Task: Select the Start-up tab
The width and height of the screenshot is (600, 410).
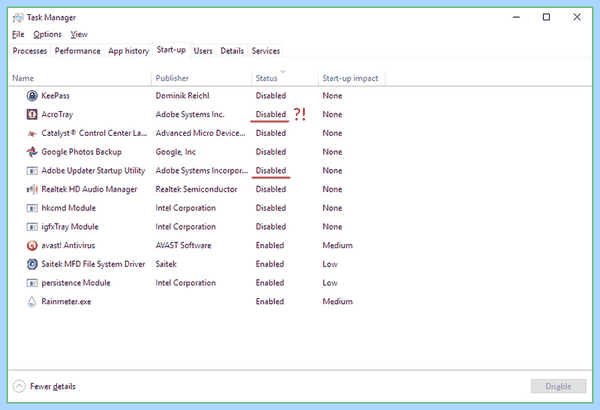Action: pyautogui.click(x=171, y=50)
